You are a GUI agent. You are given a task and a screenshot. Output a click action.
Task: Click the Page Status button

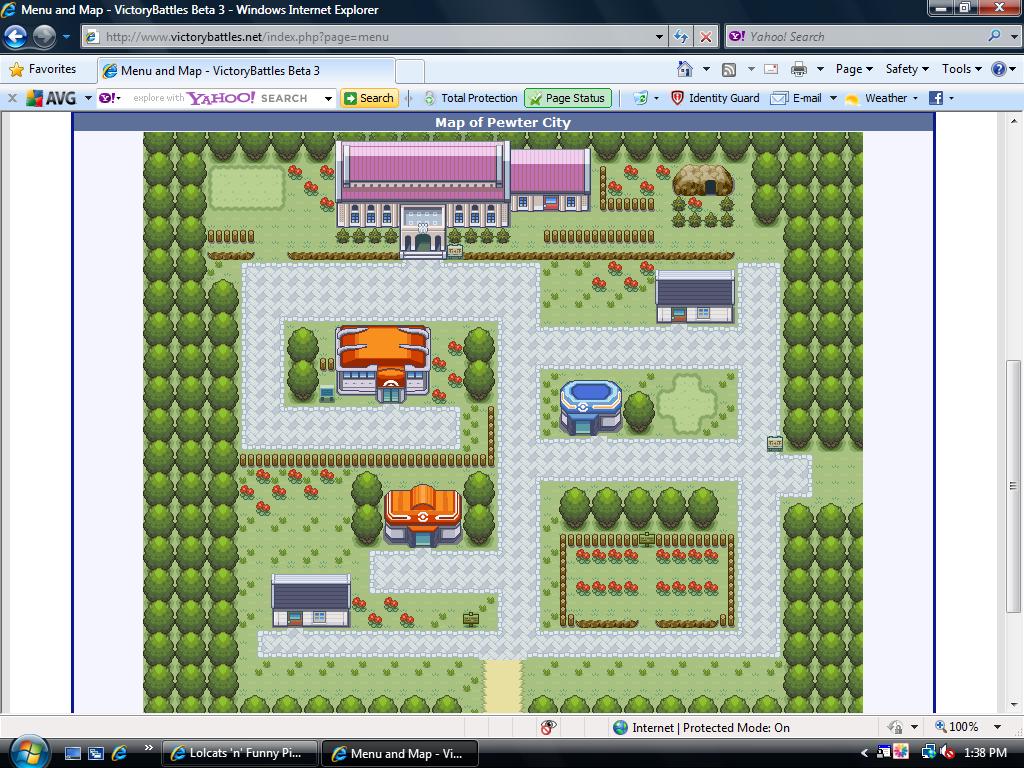[568, 98]
